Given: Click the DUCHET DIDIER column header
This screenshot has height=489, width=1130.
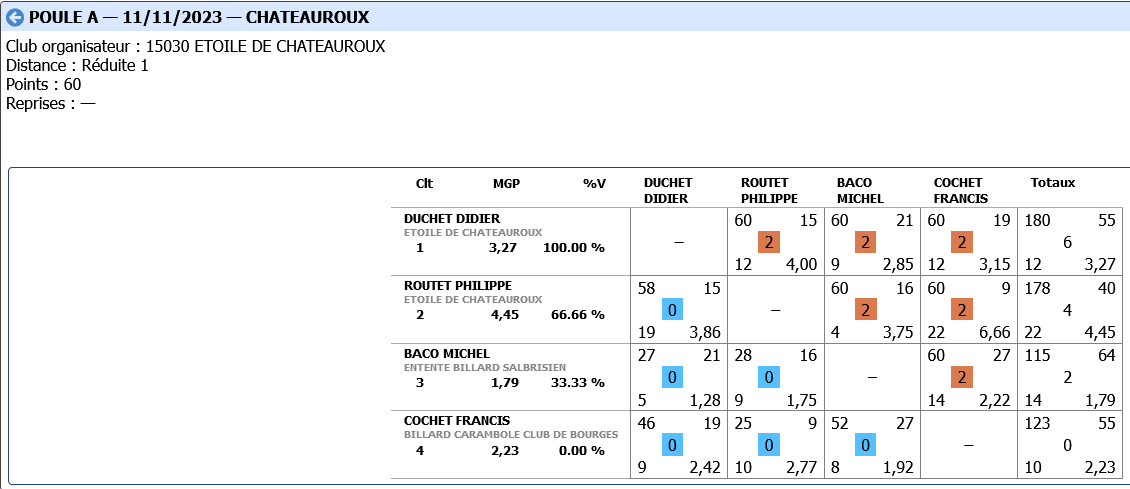Looking at the screenshot, I should coord(667,190).
